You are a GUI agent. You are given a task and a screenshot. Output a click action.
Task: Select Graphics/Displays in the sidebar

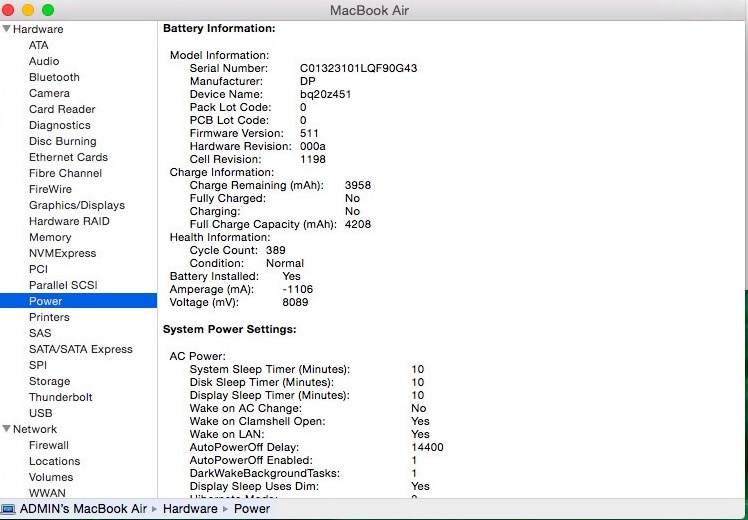(x=77, y=205)
